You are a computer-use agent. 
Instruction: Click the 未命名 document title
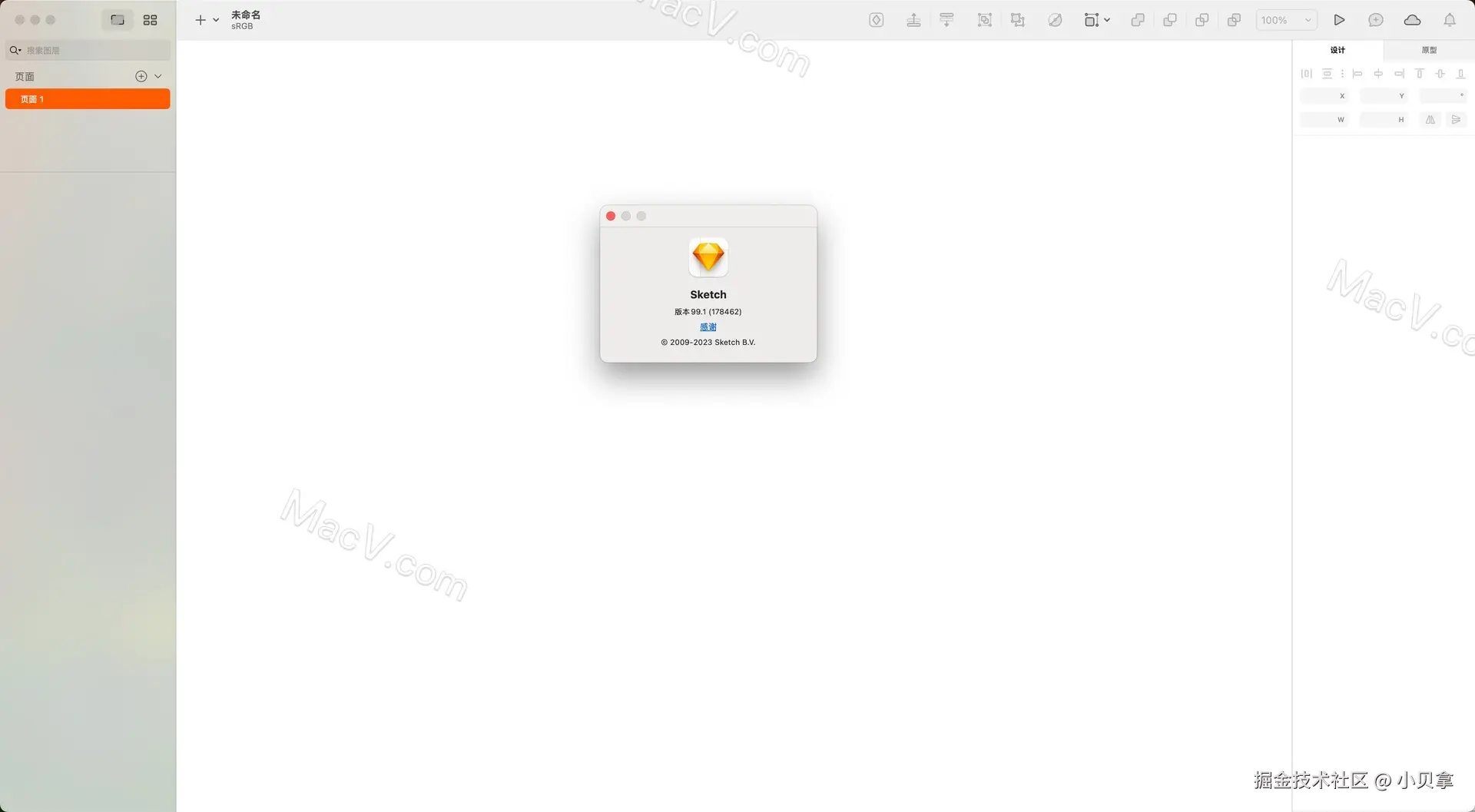pos(246,15)
